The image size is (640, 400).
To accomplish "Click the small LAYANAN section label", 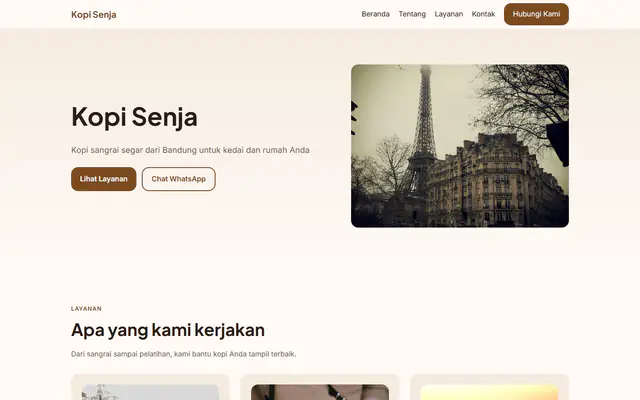I will click(x=86, y=309).
